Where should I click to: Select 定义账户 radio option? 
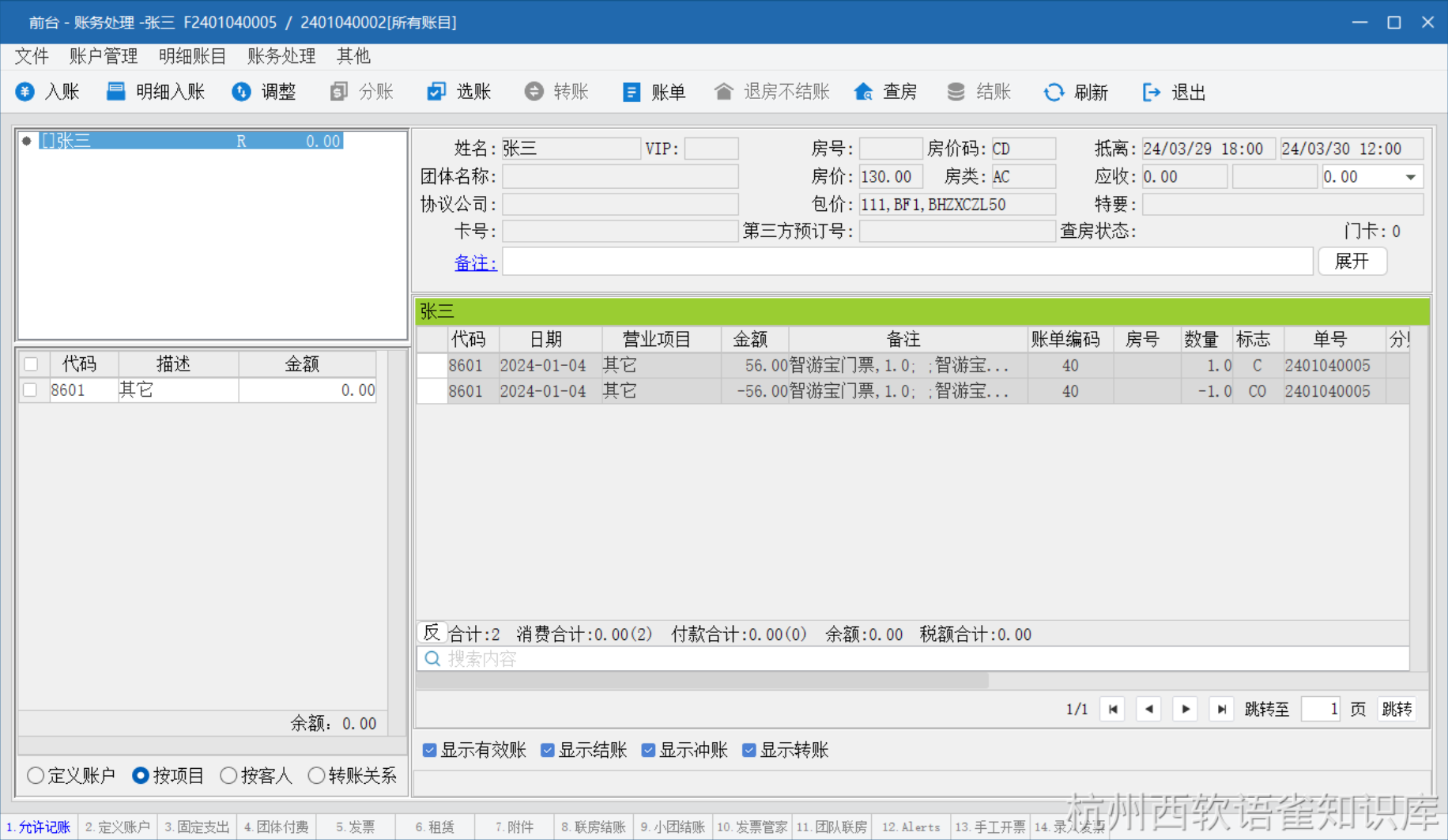coord(36,775)
